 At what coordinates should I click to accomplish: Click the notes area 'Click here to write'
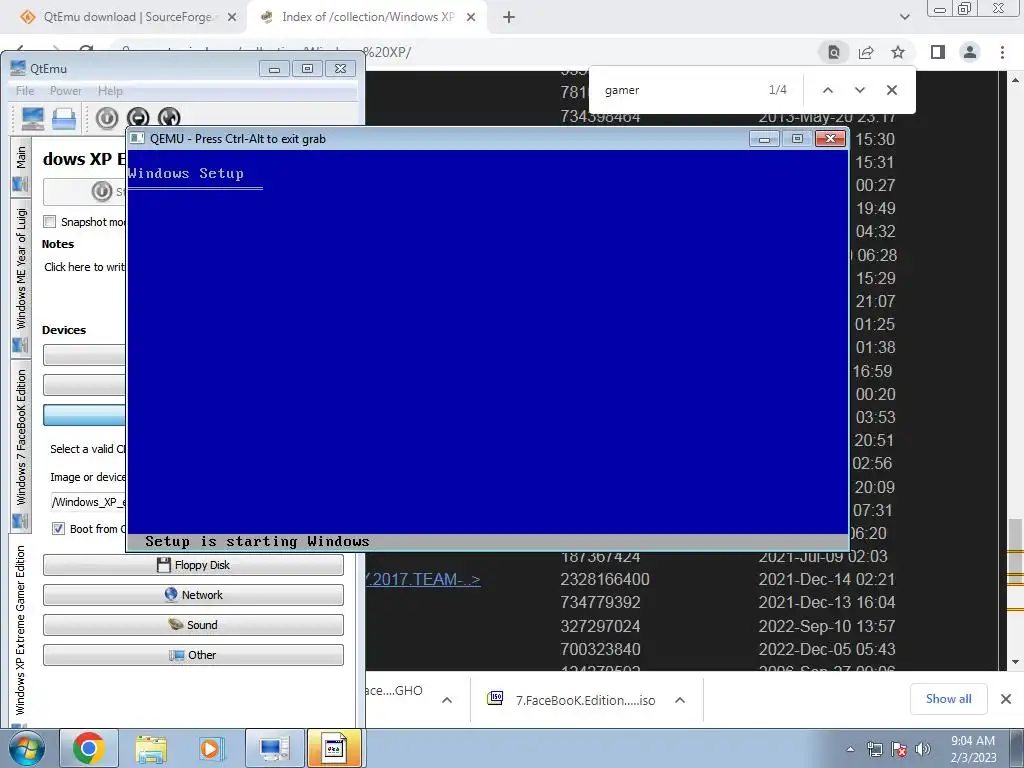point(84,266)
